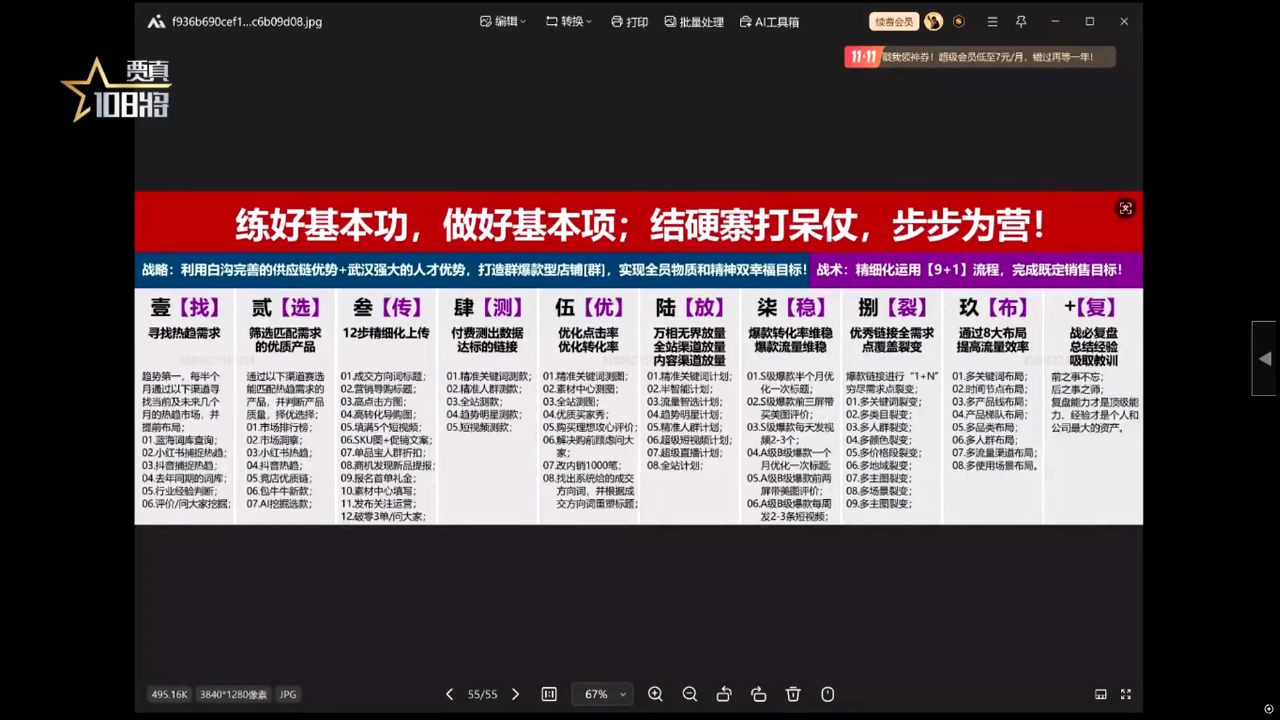1280x720 pixels.
Task: Click the zoom out magnifier icon
Action: tap(690, 694)
